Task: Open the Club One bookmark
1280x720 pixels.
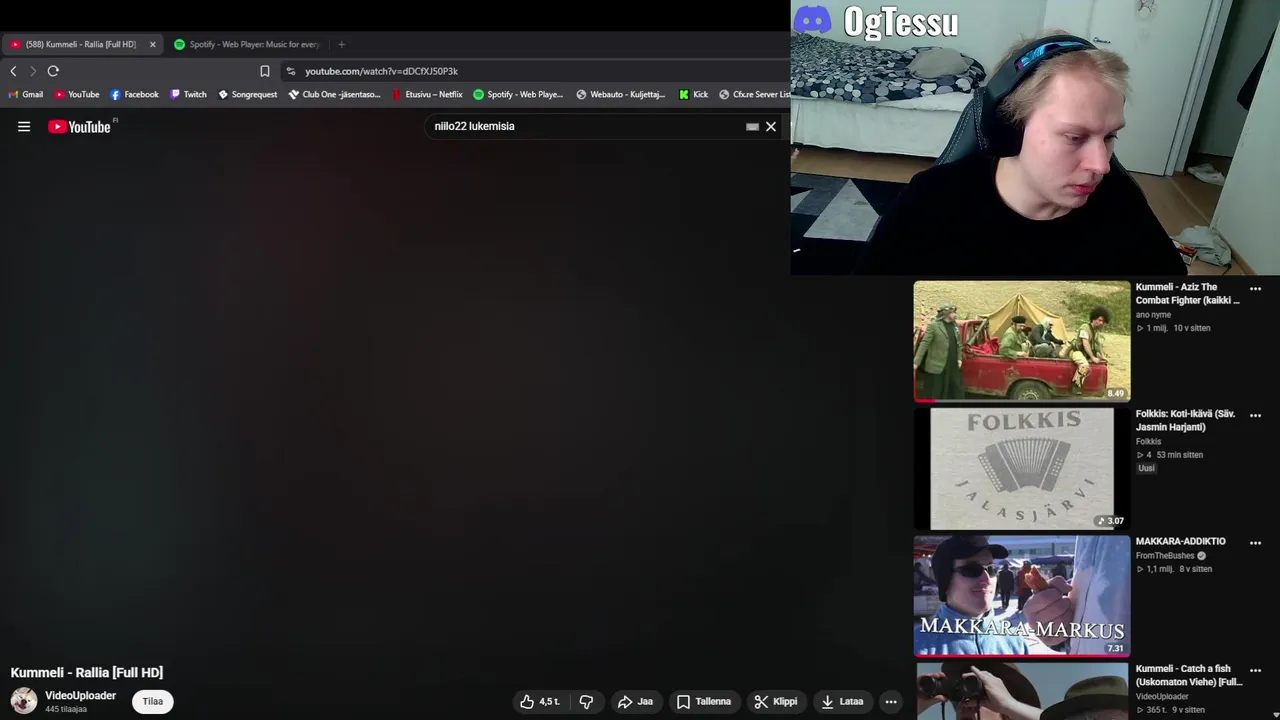Action: pyautogui.click(x=335, y=95)
